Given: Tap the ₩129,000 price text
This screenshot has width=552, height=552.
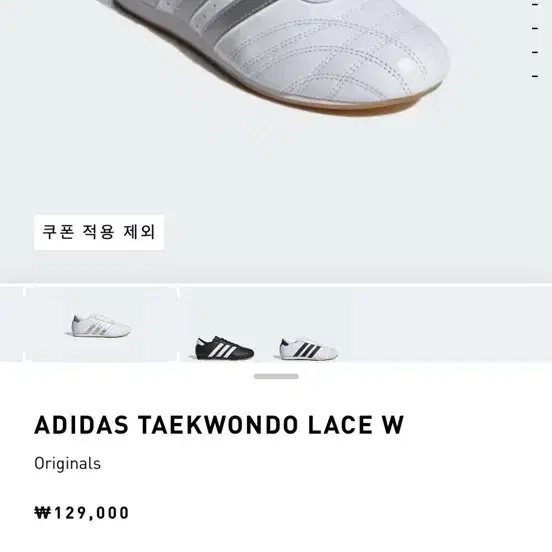Looking at the screenshot, I should pyautogui.click(x=82, y=513).
